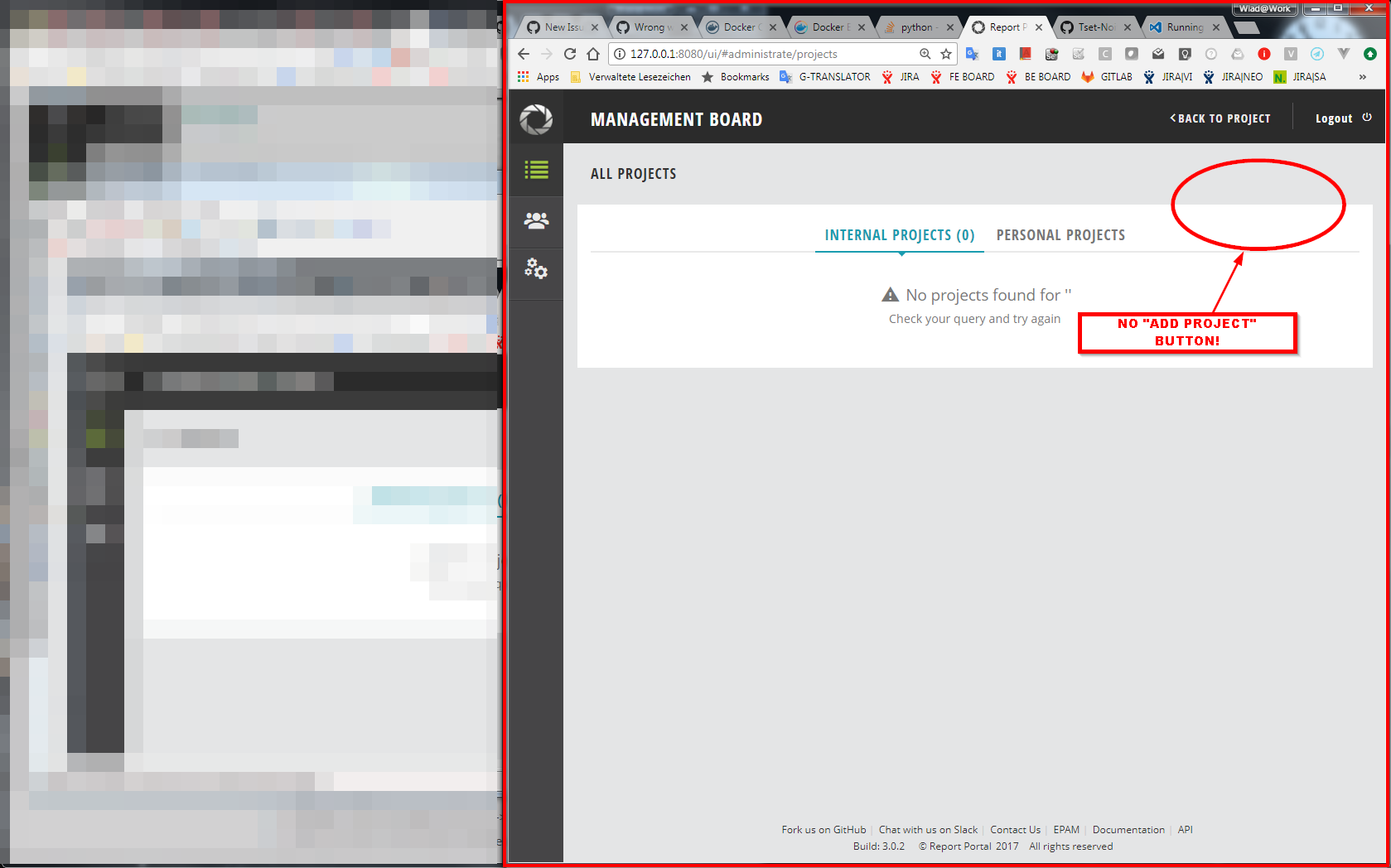Open the bookmarks overflow chevron
The height and width of the screenshot is (868, 1391).
pyautogui.click(x=1362, y=76)
